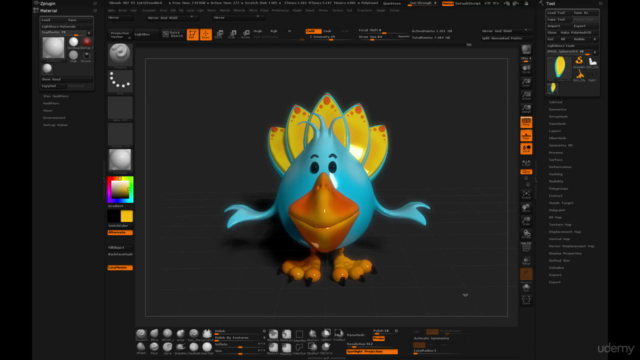Click the BPR render icon on right shelf
Screen dimensions: 640x360
pos(526,50)
